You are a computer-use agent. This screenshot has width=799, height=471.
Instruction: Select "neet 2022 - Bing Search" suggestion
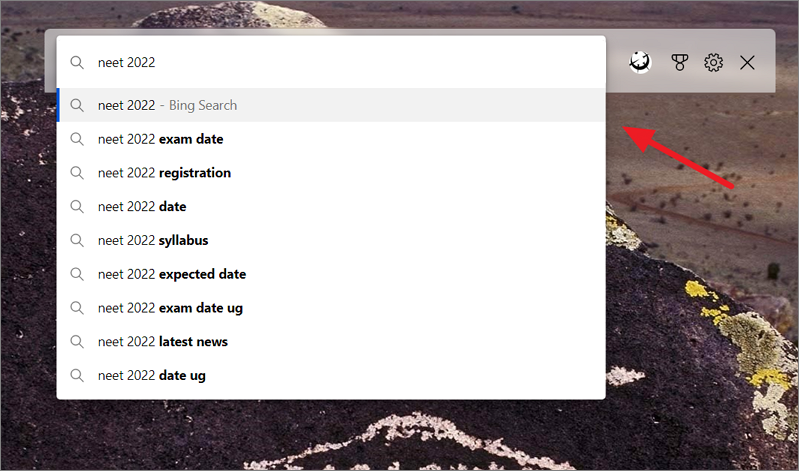coord(331,105)
